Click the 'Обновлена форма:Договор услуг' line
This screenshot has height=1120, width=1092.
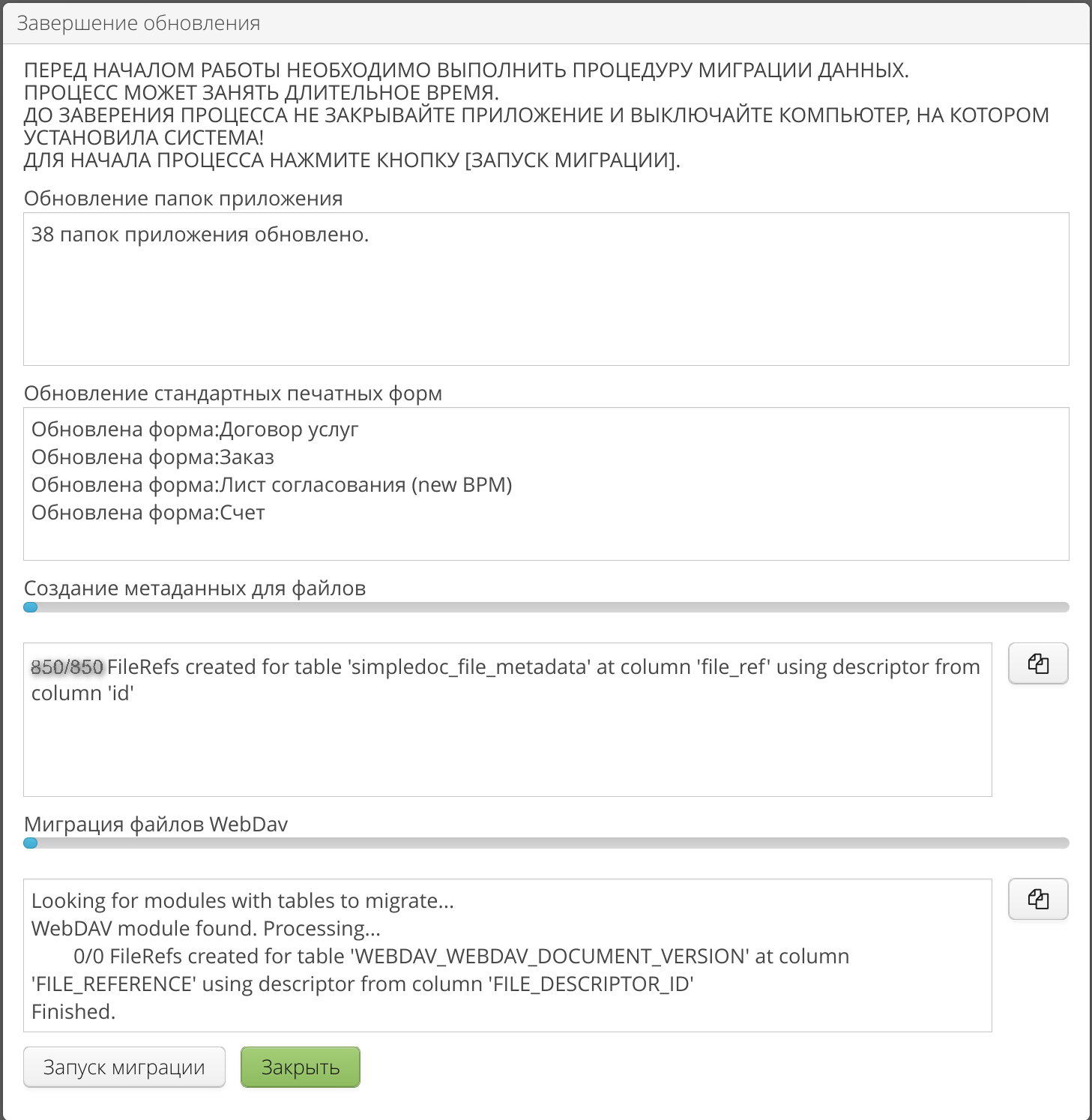coord(195,430)
